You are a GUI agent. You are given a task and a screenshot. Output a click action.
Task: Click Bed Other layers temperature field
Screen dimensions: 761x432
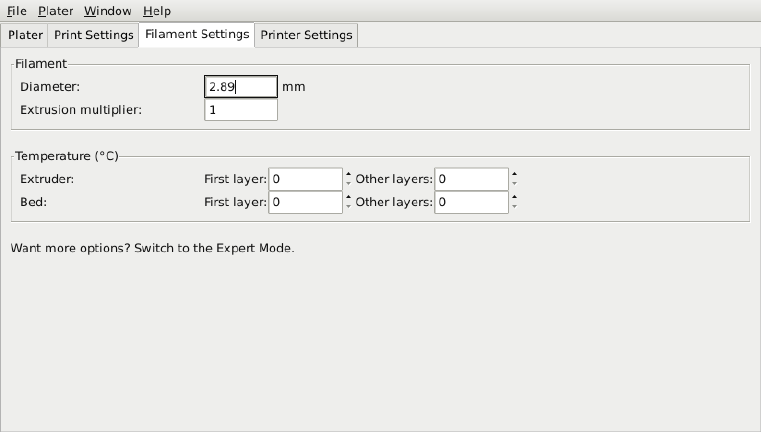(471, 202)
